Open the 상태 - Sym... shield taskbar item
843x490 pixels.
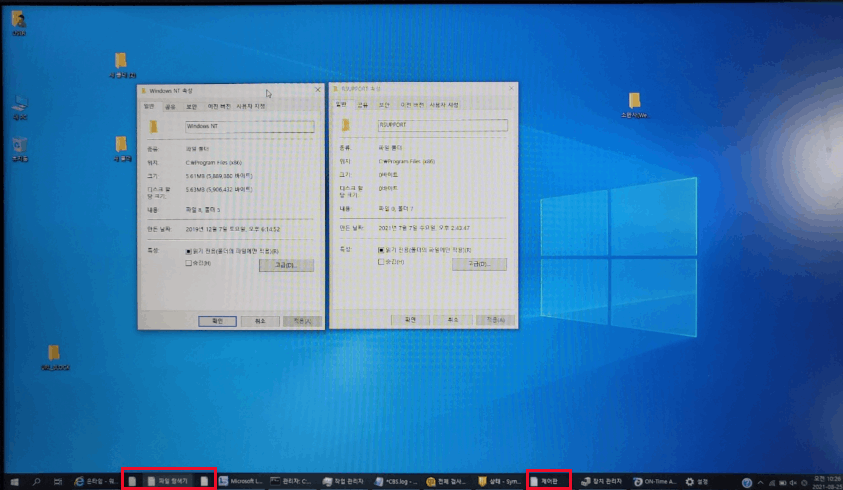499,481
